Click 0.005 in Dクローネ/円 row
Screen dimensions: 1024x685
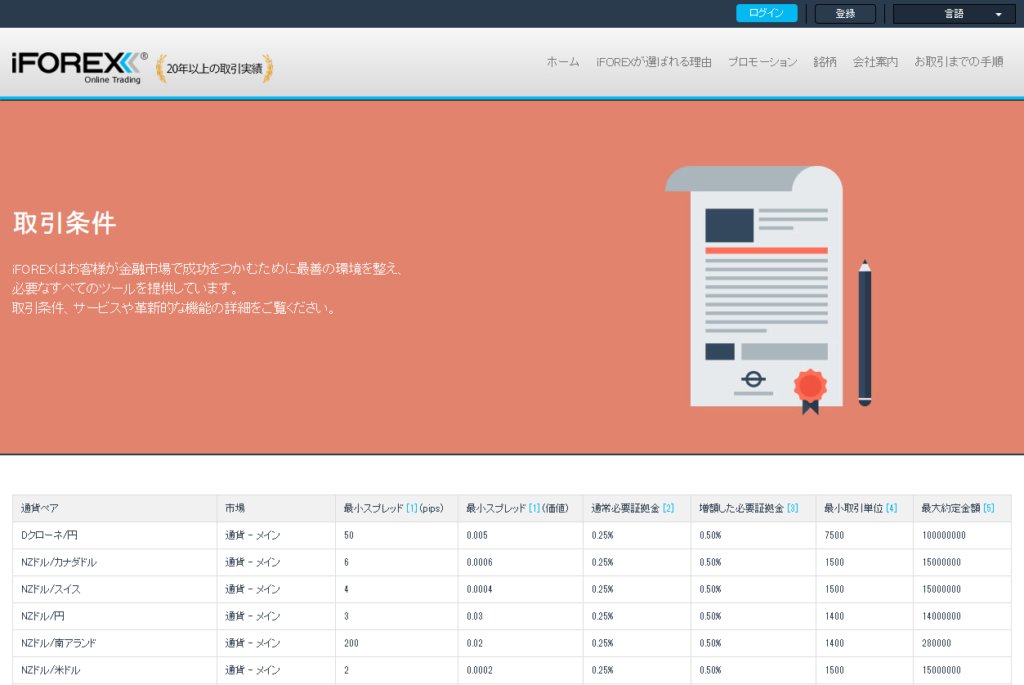[477, 535]
